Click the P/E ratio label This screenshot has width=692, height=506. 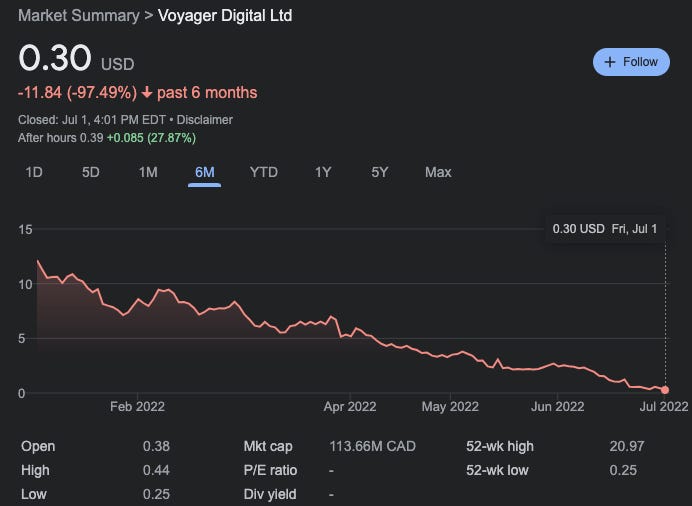pos(270,470)
